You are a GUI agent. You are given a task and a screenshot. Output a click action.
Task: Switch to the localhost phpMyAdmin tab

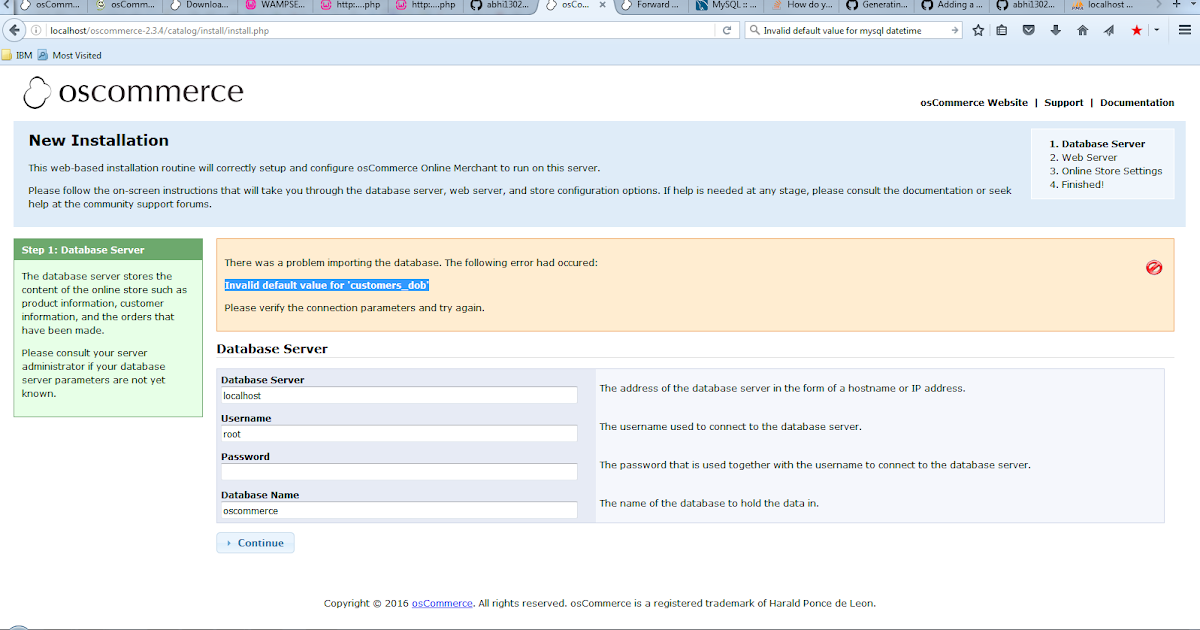(1104, 5)
